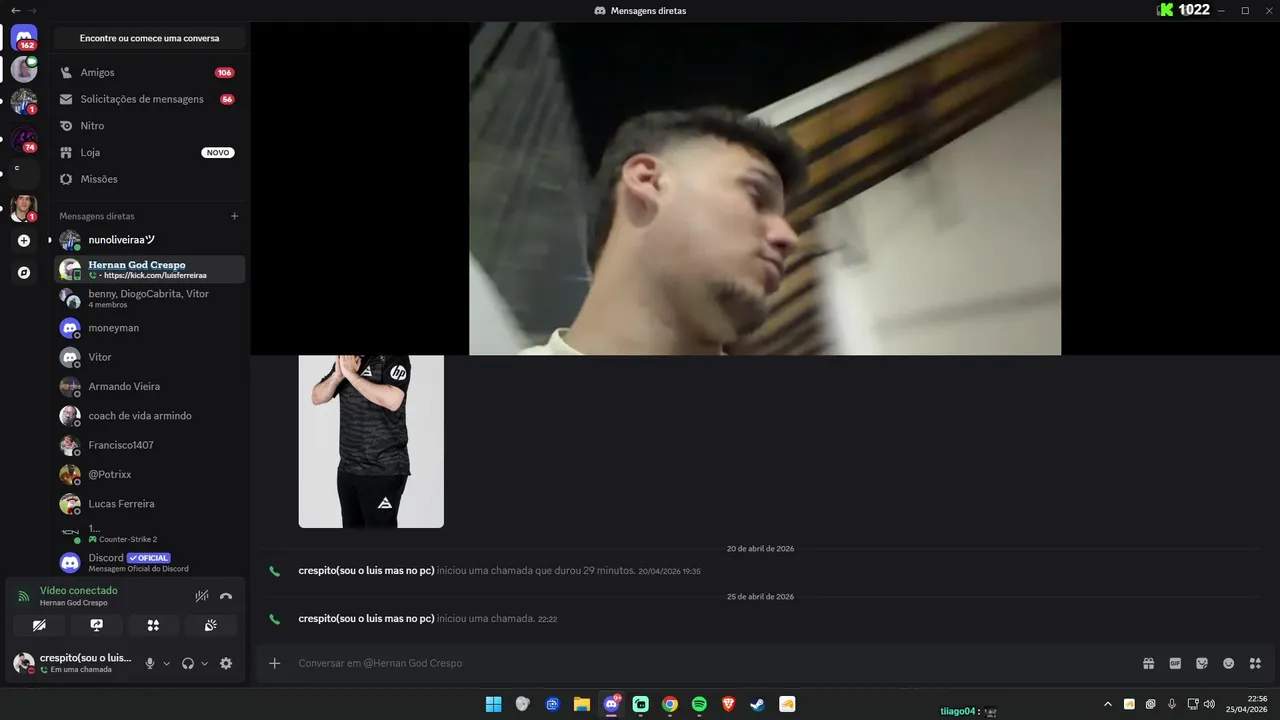Open the nunoliveiraa direct message
This screenshot has width=1280, height=720.
(149, 240)
